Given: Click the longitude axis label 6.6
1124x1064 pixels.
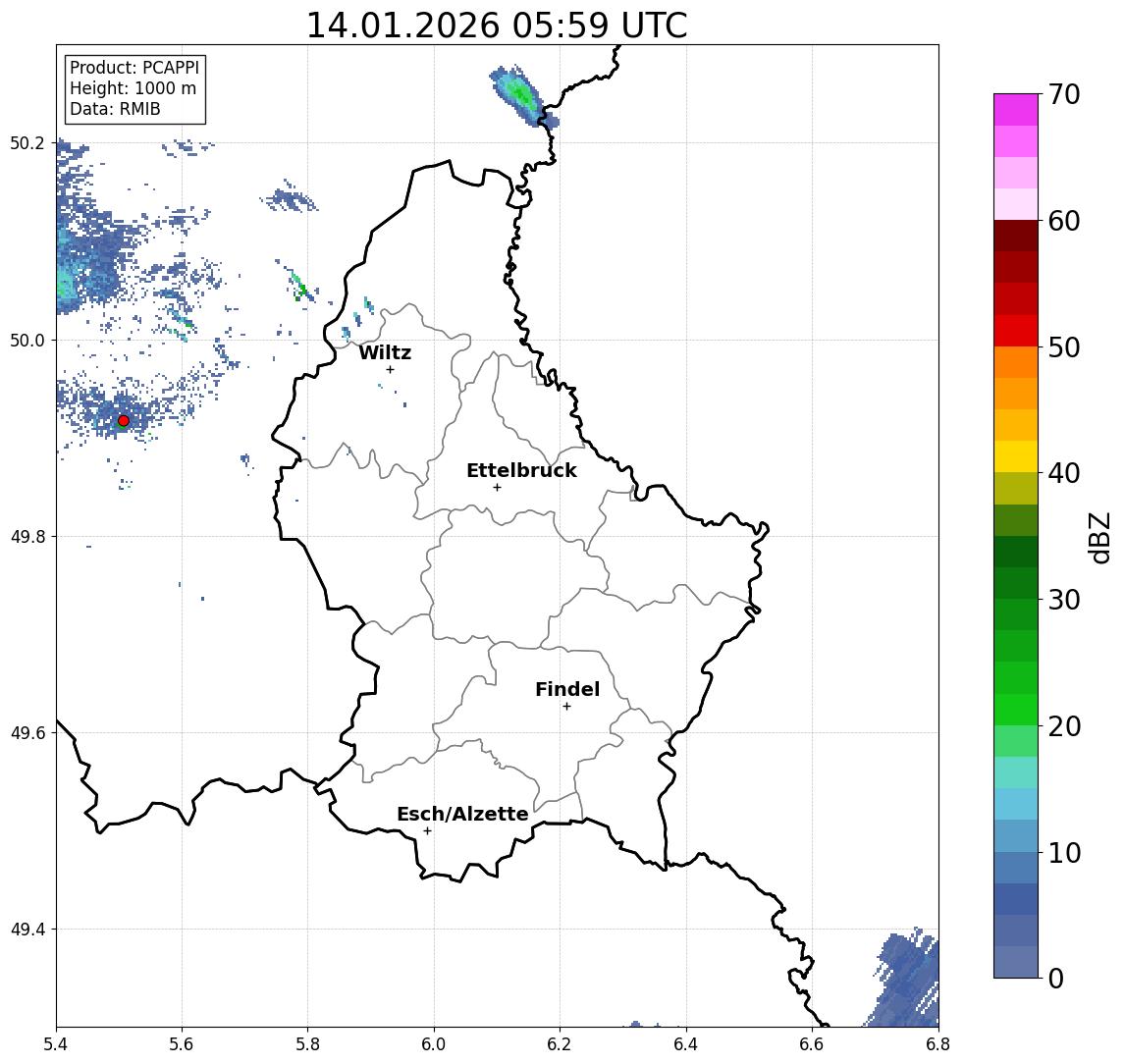Looking at the screenshot, I should (812, 1044).
